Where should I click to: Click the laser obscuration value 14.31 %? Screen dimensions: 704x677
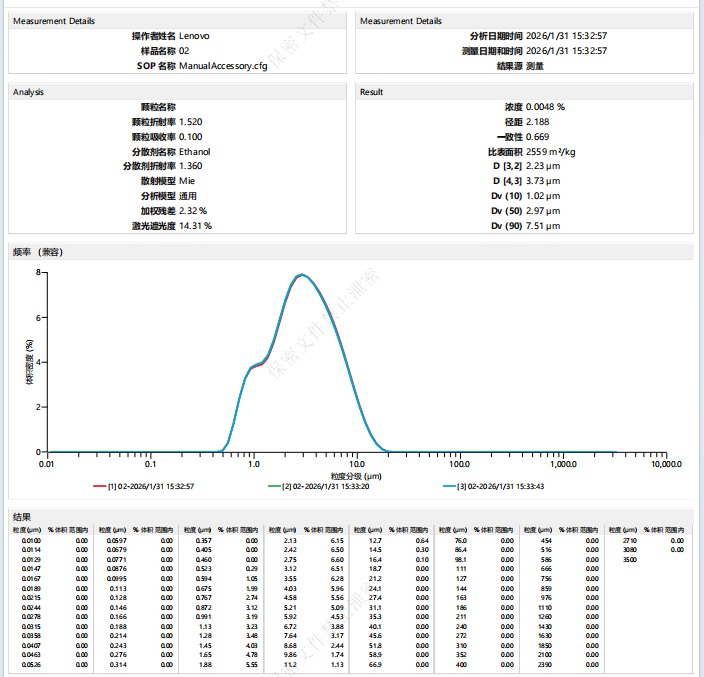click(195, 226)
